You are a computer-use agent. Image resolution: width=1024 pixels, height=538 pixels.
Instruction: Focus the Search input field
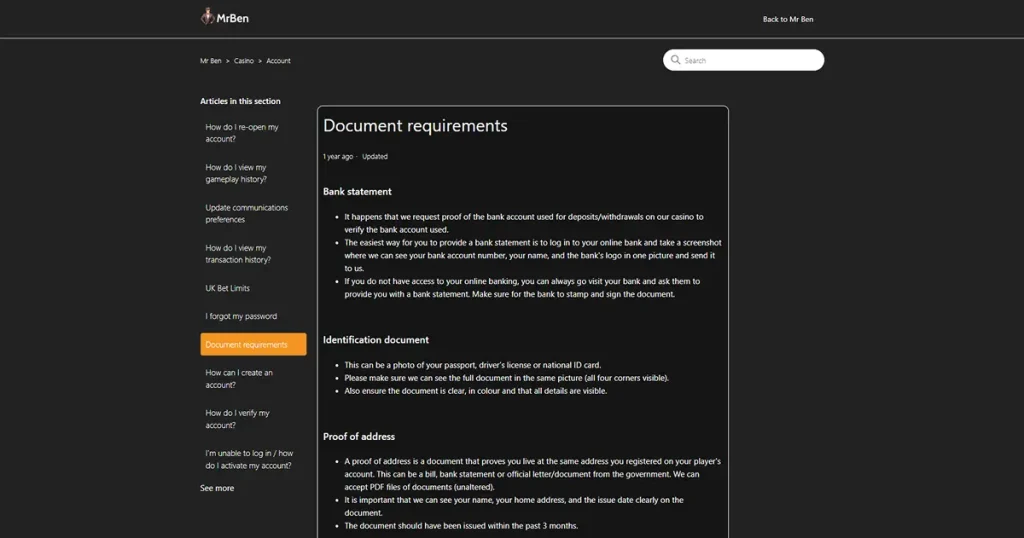(x=743, y=60)
